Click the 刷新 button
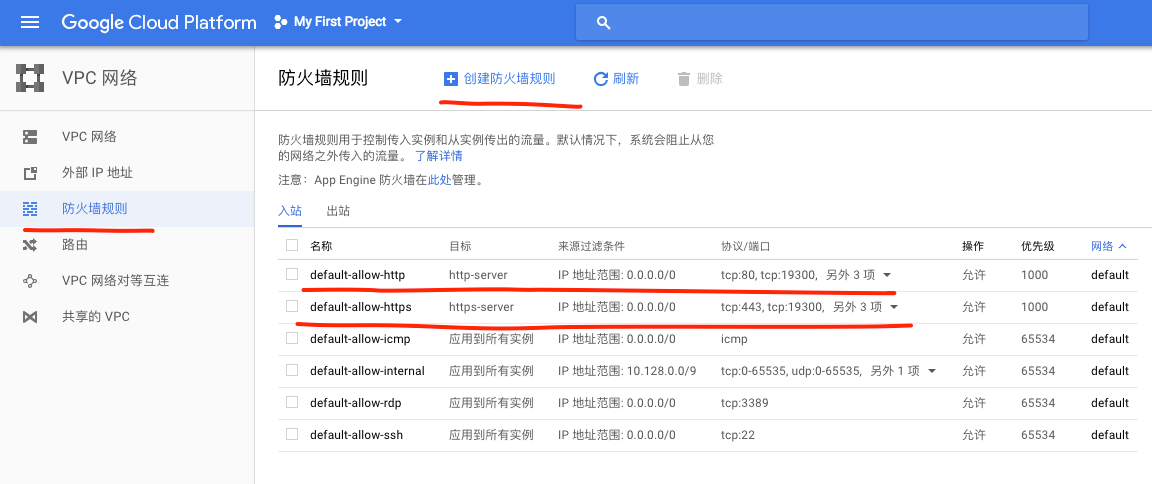Screen dimensions: 1152x484 (616, 79)
